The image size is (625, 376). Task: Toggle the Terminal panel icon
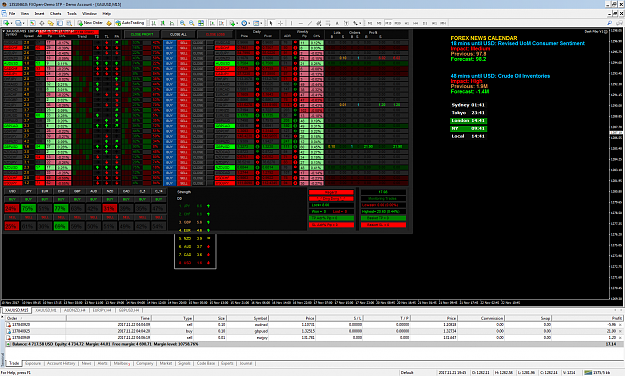(x=60, y=23)
